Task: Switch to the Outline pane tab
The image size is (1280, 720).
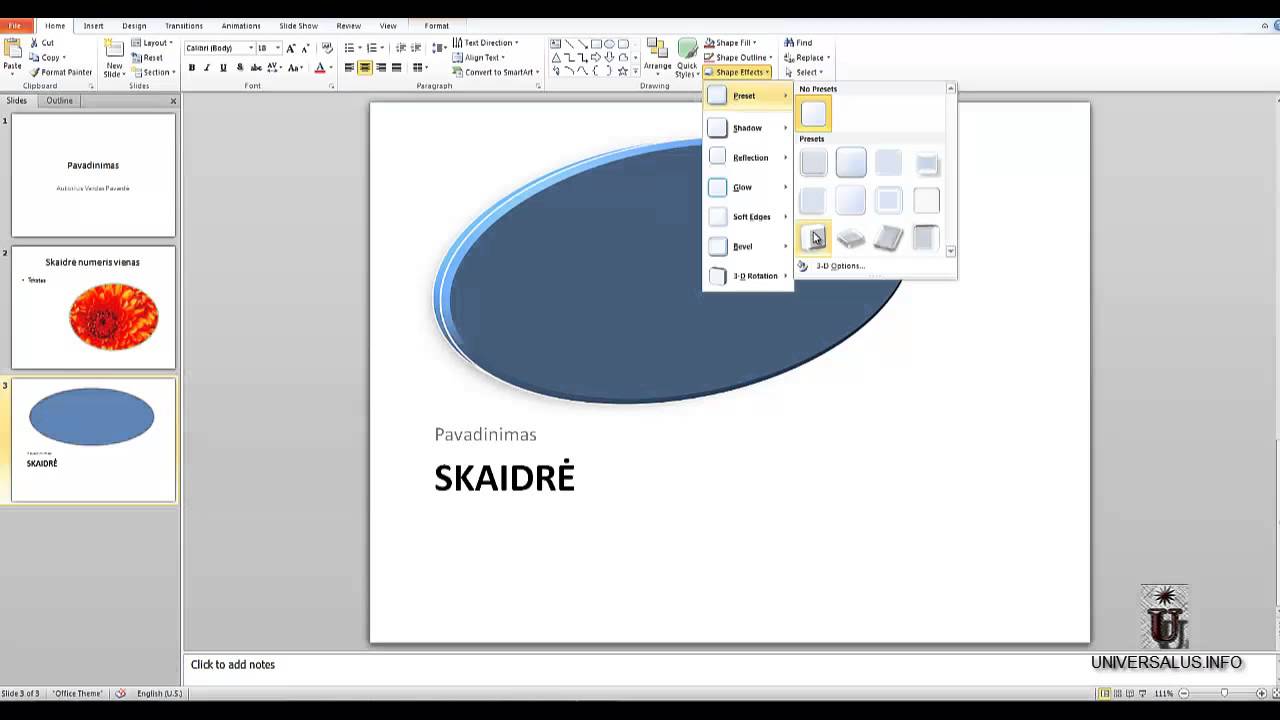Action: (59, 101)
